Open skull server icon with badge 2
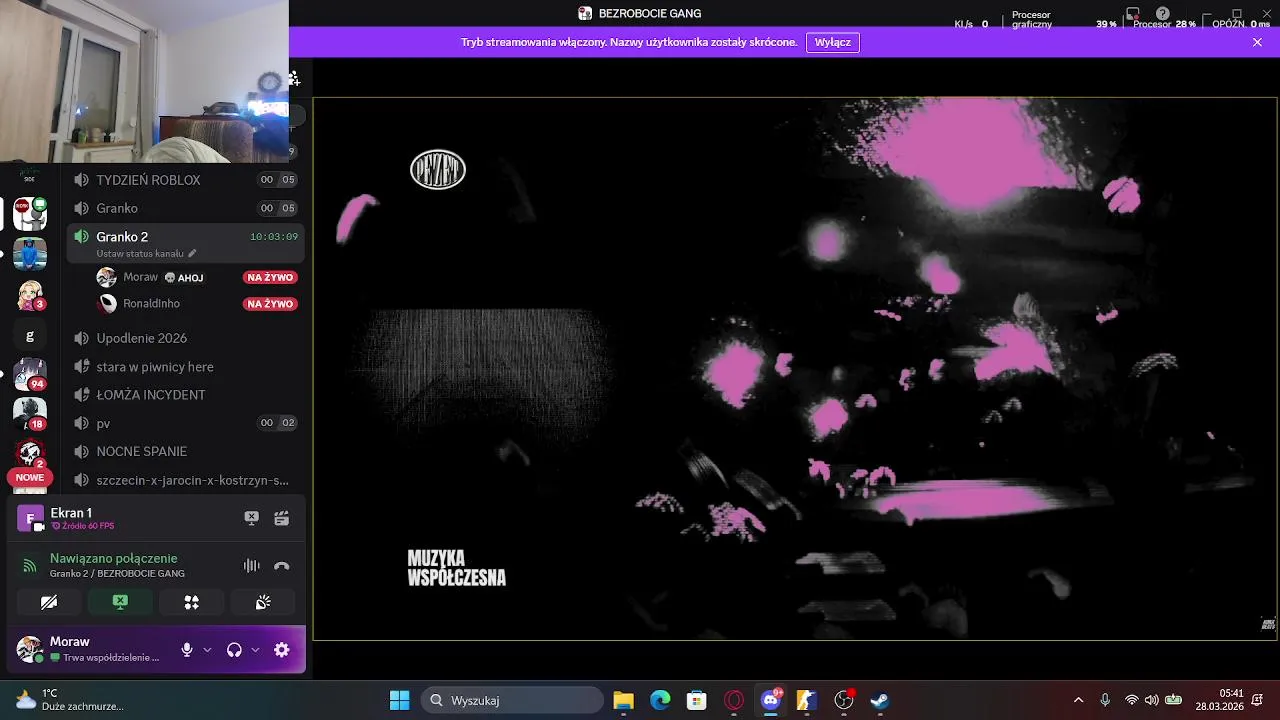Image resolution: width=1280 pixels, height=720 pixels. (30, 453)
